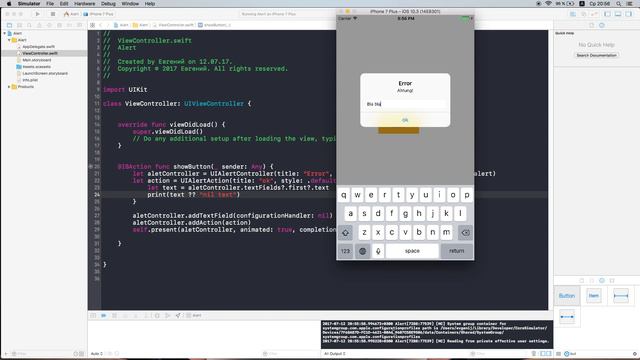Tap the backspace key on simulator keyboard
640x360 pixels.
click(465, 233)
